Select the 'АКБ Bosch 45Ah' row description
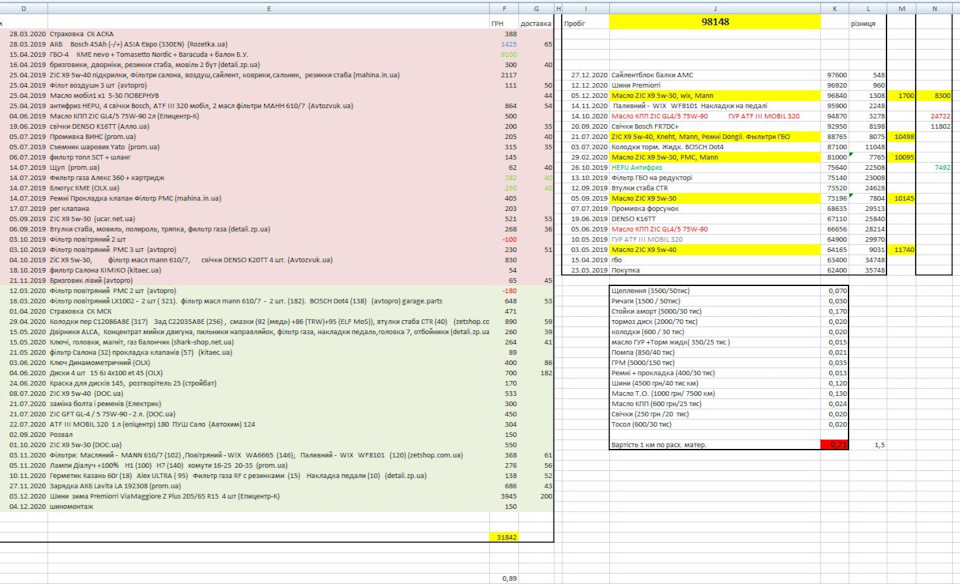This screenshot has height=584, width=960. click(269, 44)
